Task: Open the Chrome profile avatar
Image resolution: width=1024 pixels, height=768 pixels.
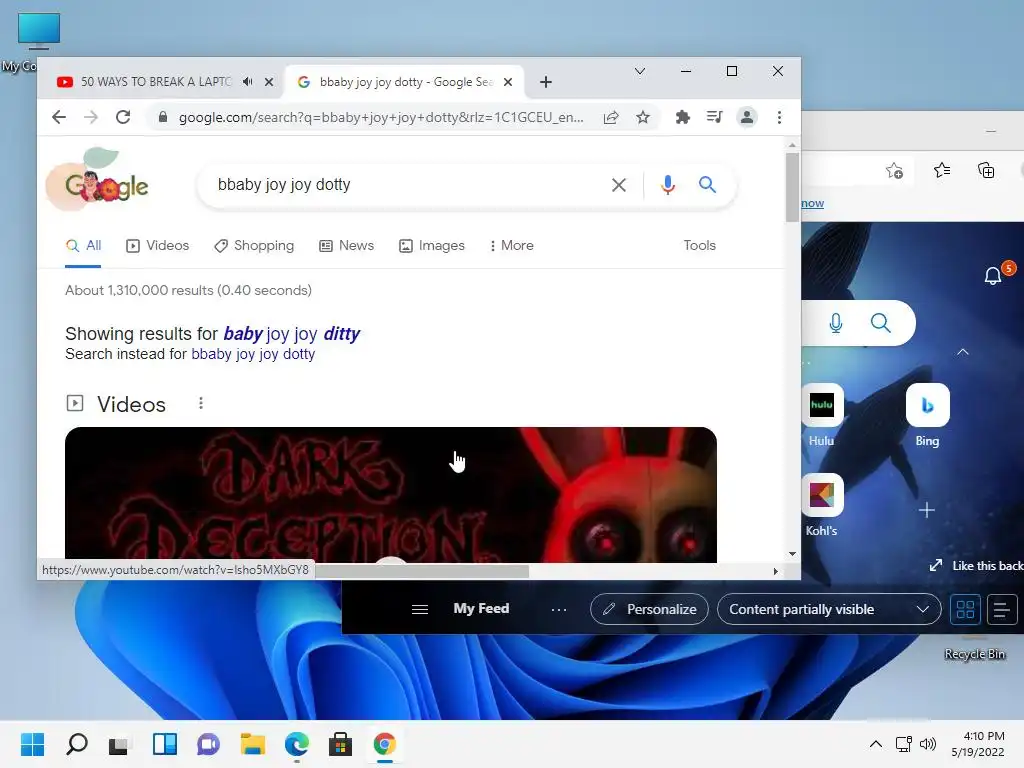Action: 746,118
